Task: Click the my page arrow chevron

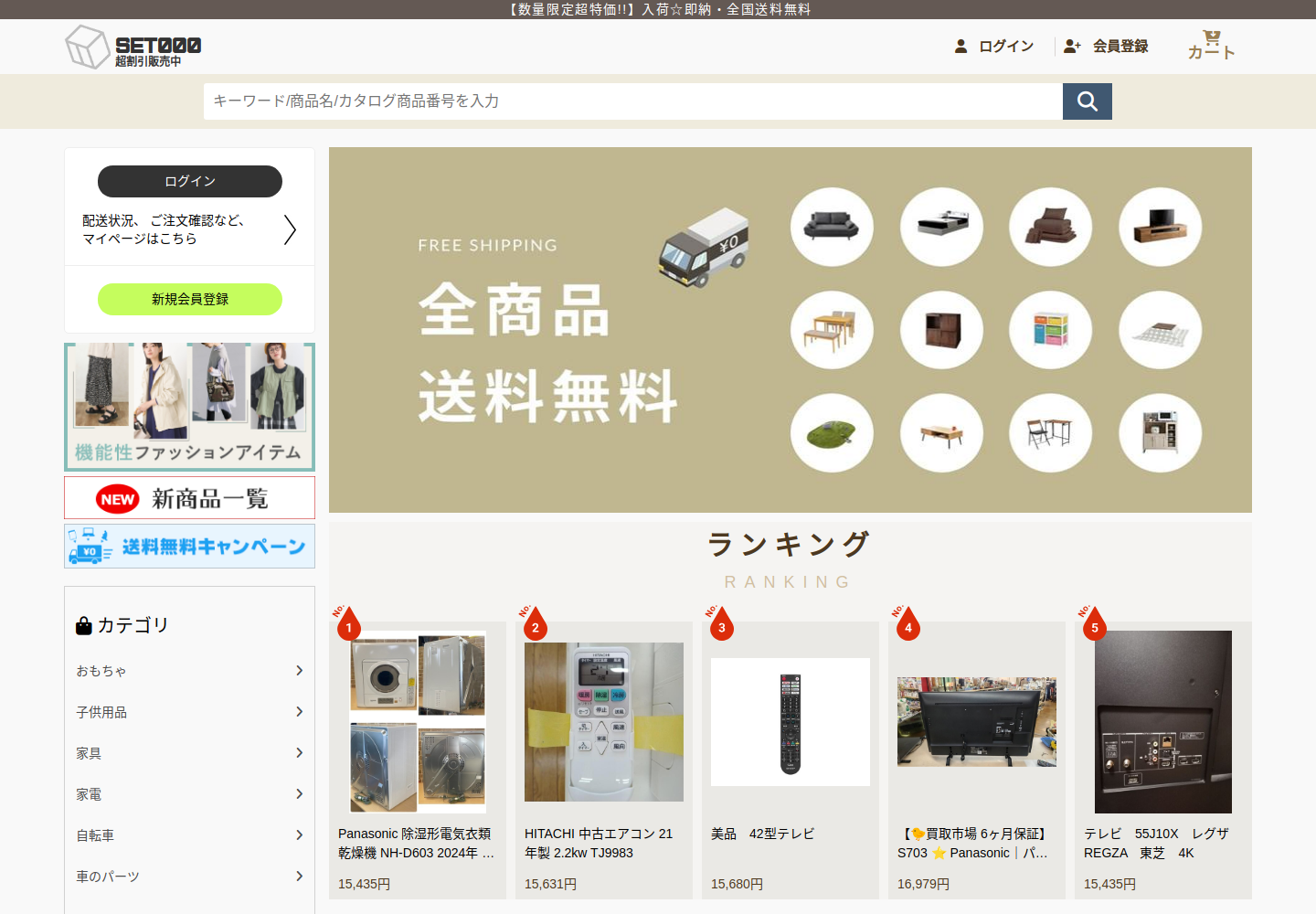Action: 290,229
